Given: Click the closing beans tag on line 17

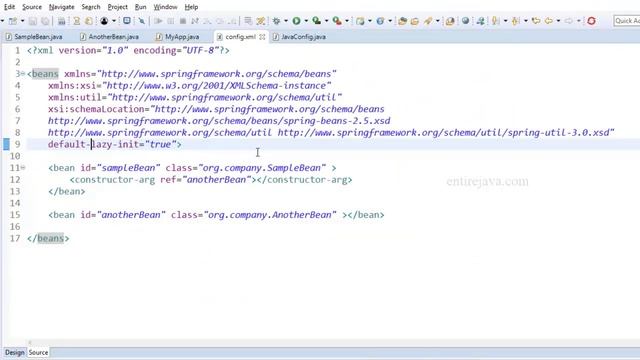Looking at the screenshot, I should 48,238.
